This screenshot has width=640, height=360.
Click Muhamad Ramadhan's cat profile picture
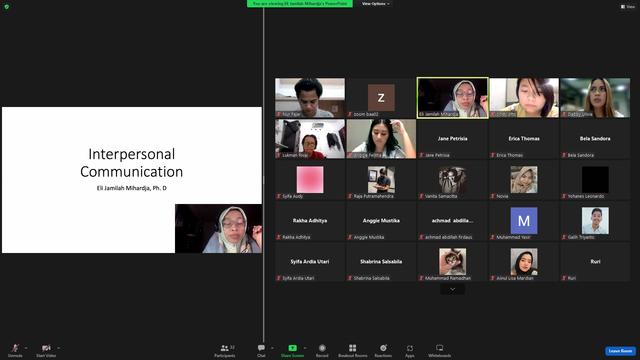pos(452,262)
